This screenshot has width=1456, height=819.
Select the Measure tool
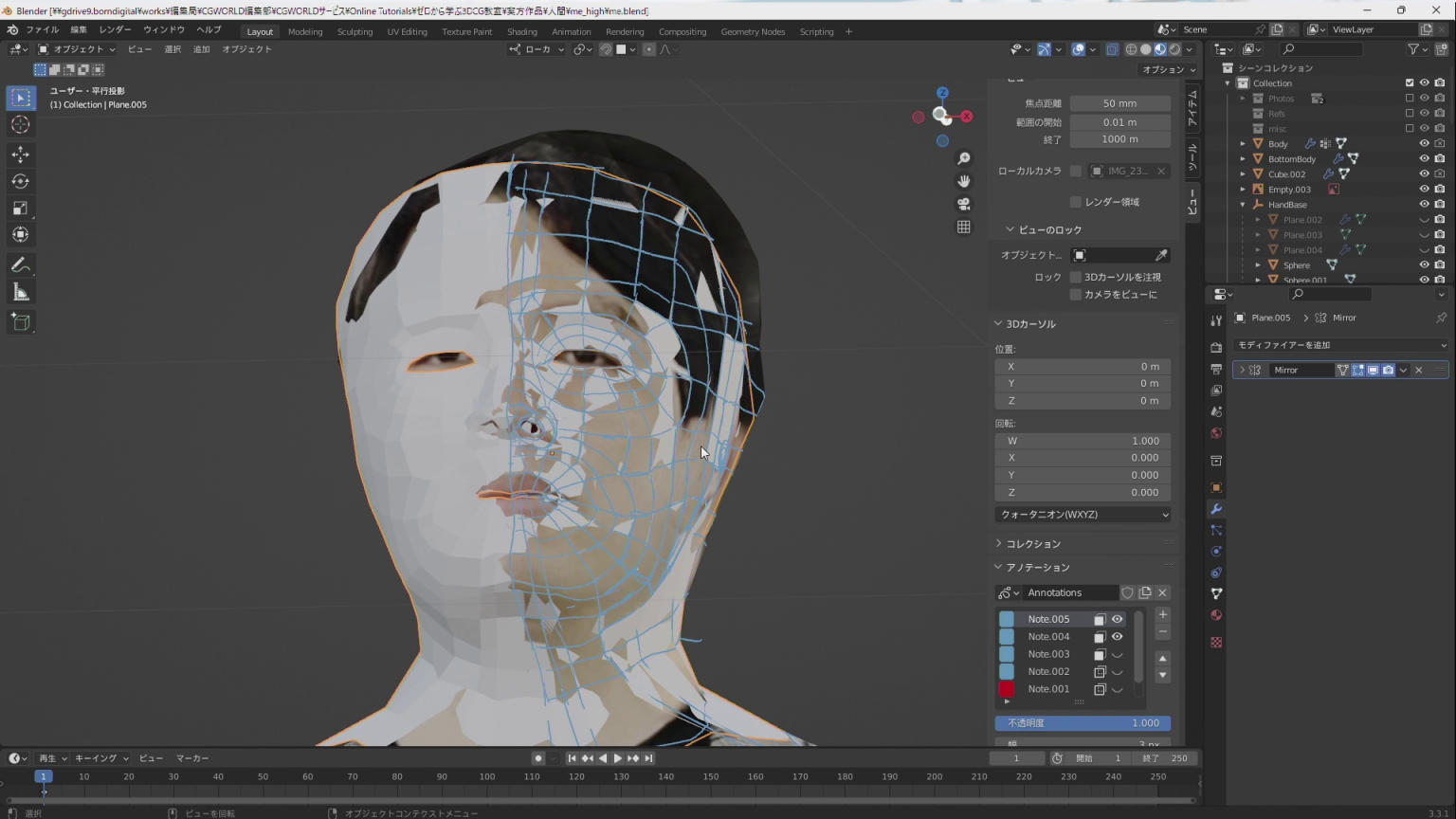point(20,293)
